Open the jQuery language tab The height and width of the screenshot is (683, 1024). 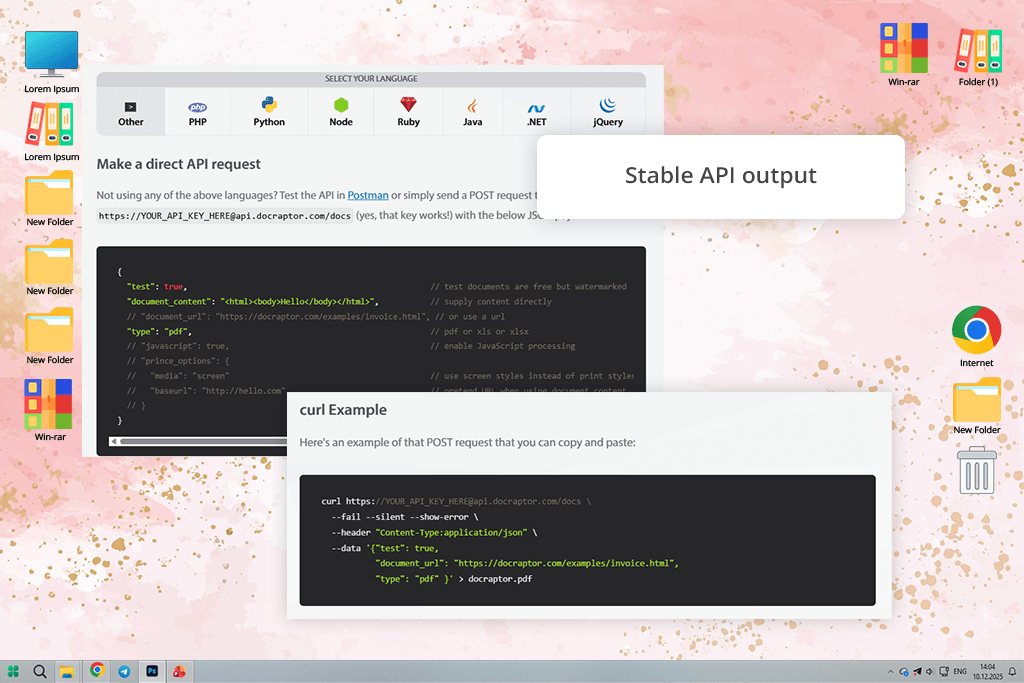point(608,112)
